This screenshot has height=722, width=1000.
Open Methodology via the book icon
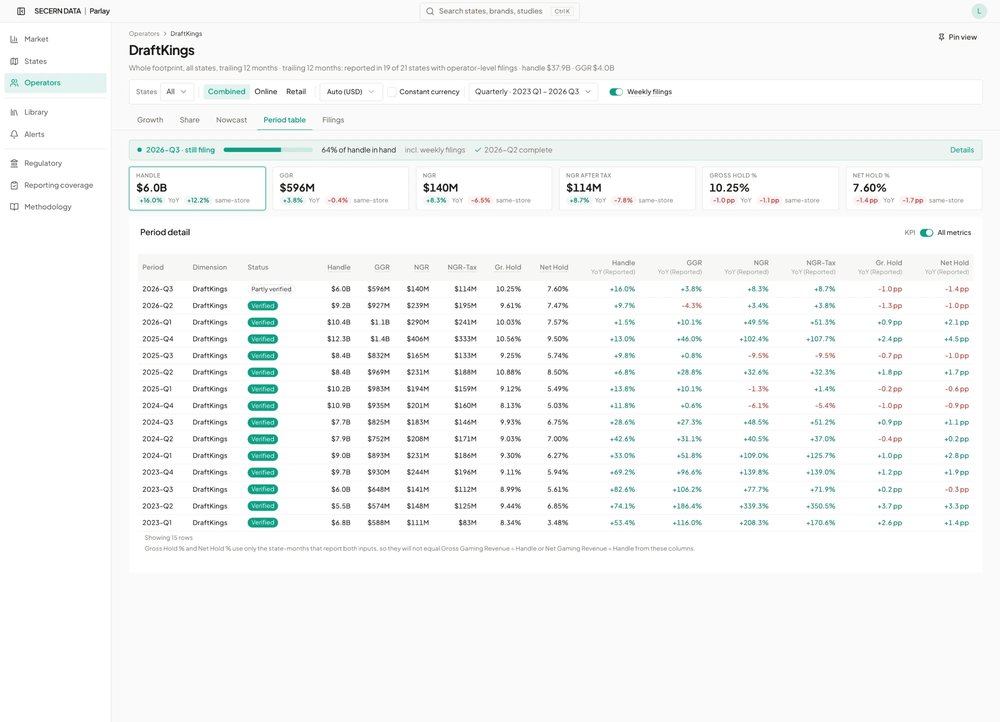[x=14, y=207]
